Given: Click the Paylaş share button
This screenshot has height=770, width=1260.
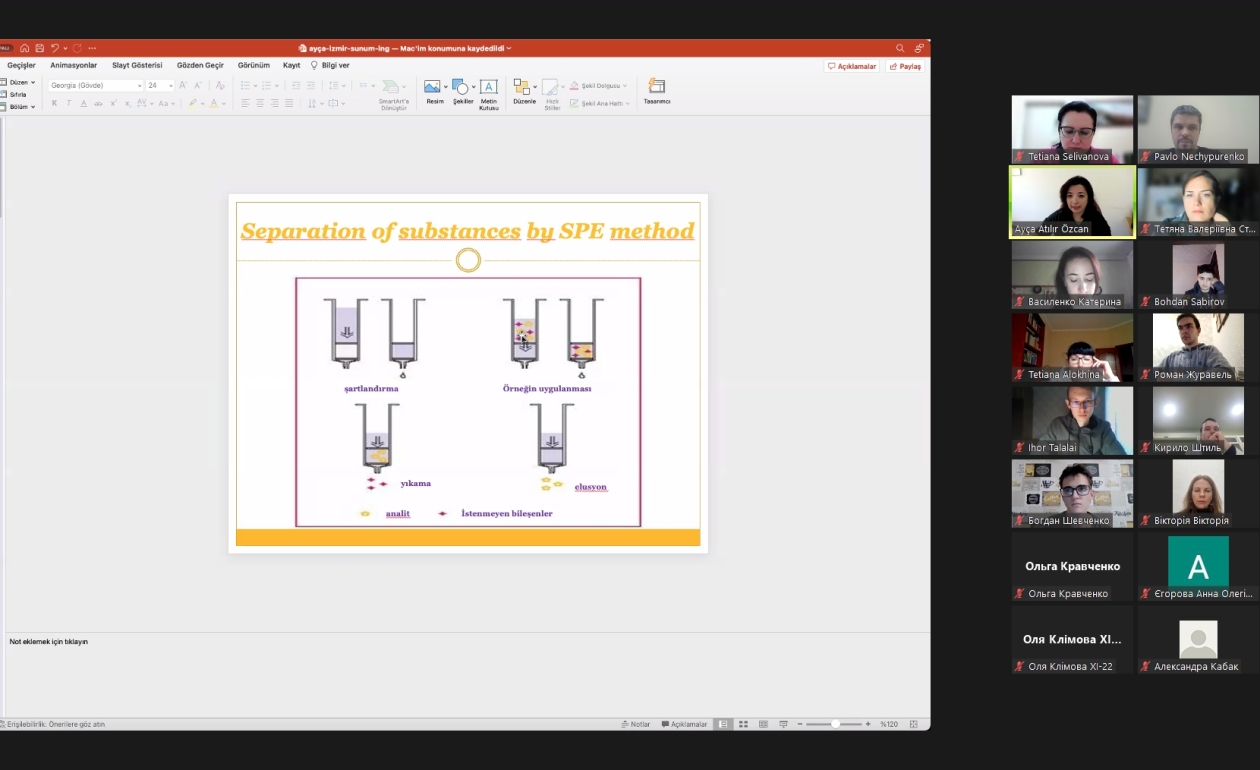Looking at the screenshot, I should point(905,66).
